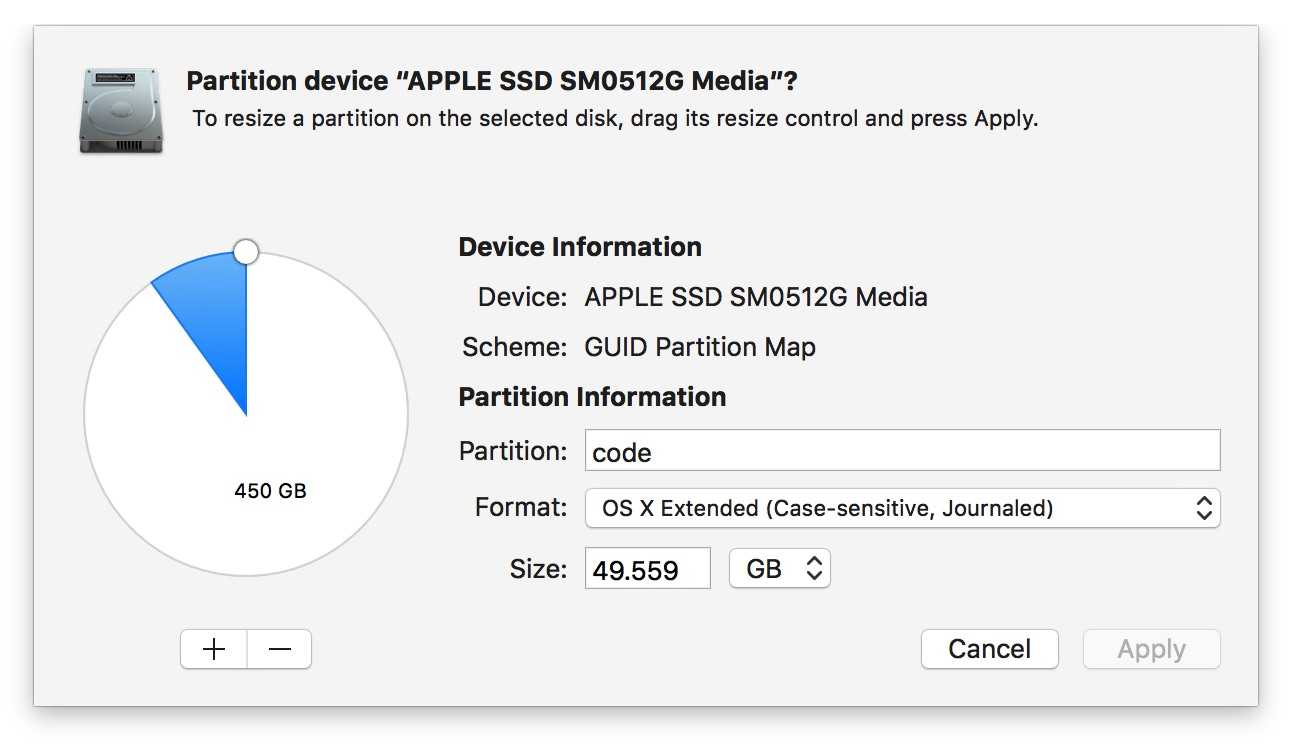Add a partition with the plus button
Viewport: 1292px width, 748px height.
(x=214, y=649)
